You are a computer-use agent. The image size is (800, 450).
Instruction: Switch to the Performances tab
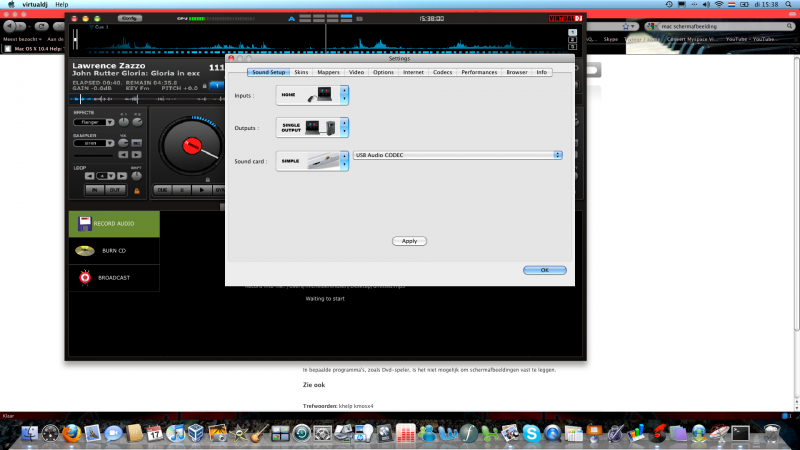(x=479, y=72)
